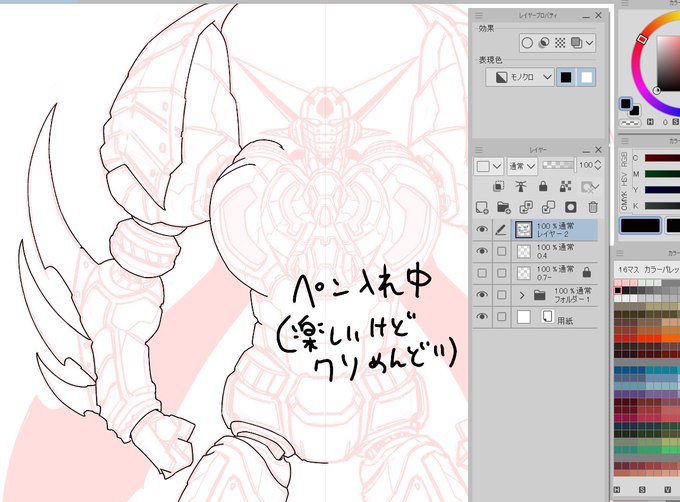Toggle the black drawing color button
Screen dimensions: 680x502
click(566, 77)
